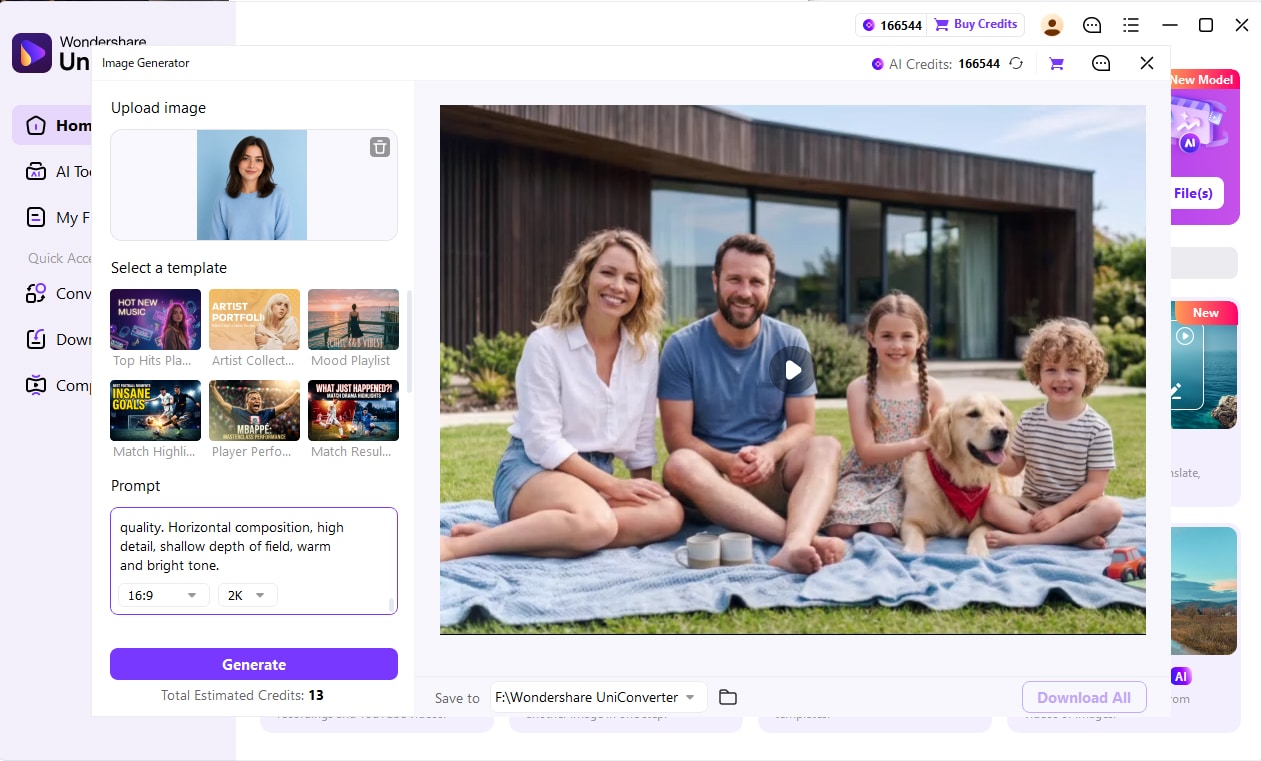
Task: Open AI Tools in the sidebar
Action: point(59,171)
